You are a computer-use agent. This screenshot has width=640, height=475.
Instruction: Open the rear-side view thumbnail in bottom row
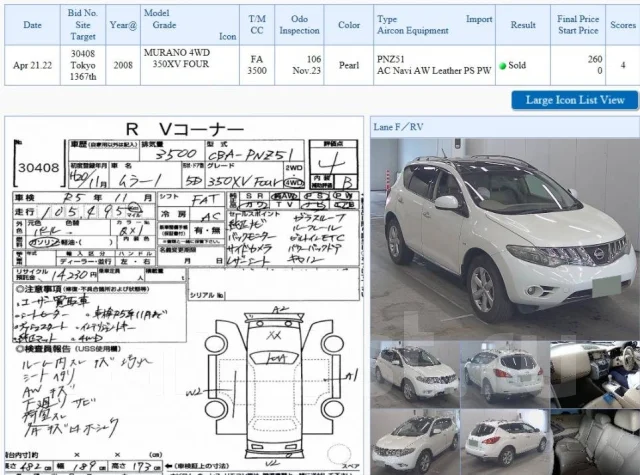[x=505, y=442]
